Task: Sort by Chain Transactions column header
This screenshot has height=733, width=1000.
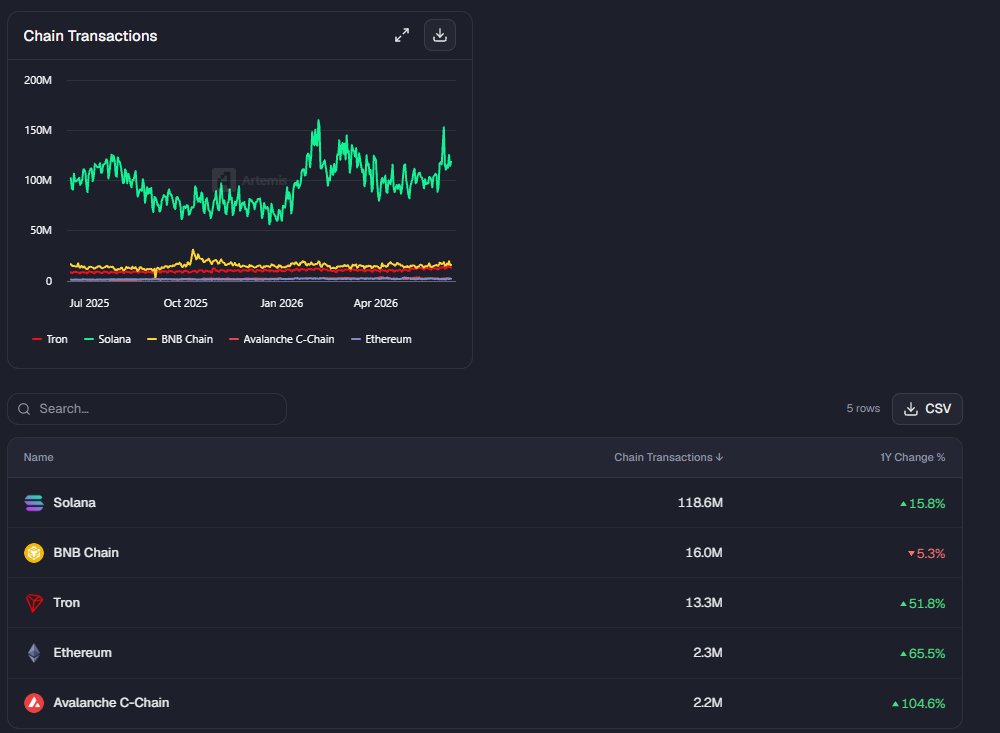Action: tap(668, 457)
